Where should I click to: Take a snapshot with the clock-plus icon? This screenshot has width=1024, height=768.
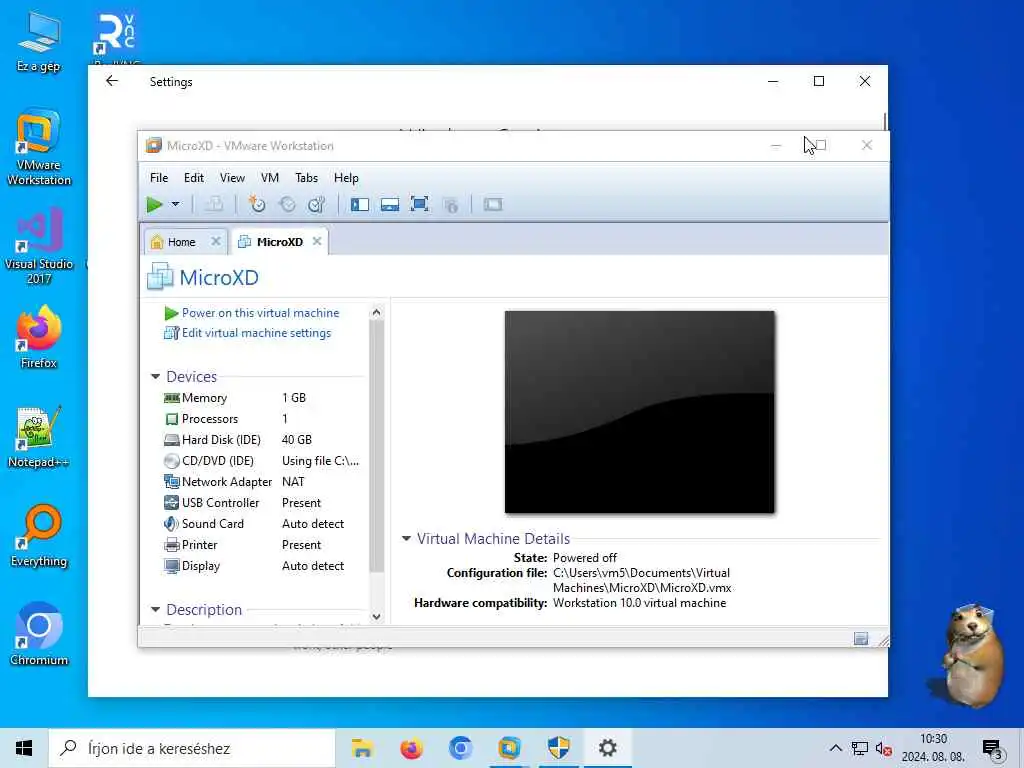(257, 204)
